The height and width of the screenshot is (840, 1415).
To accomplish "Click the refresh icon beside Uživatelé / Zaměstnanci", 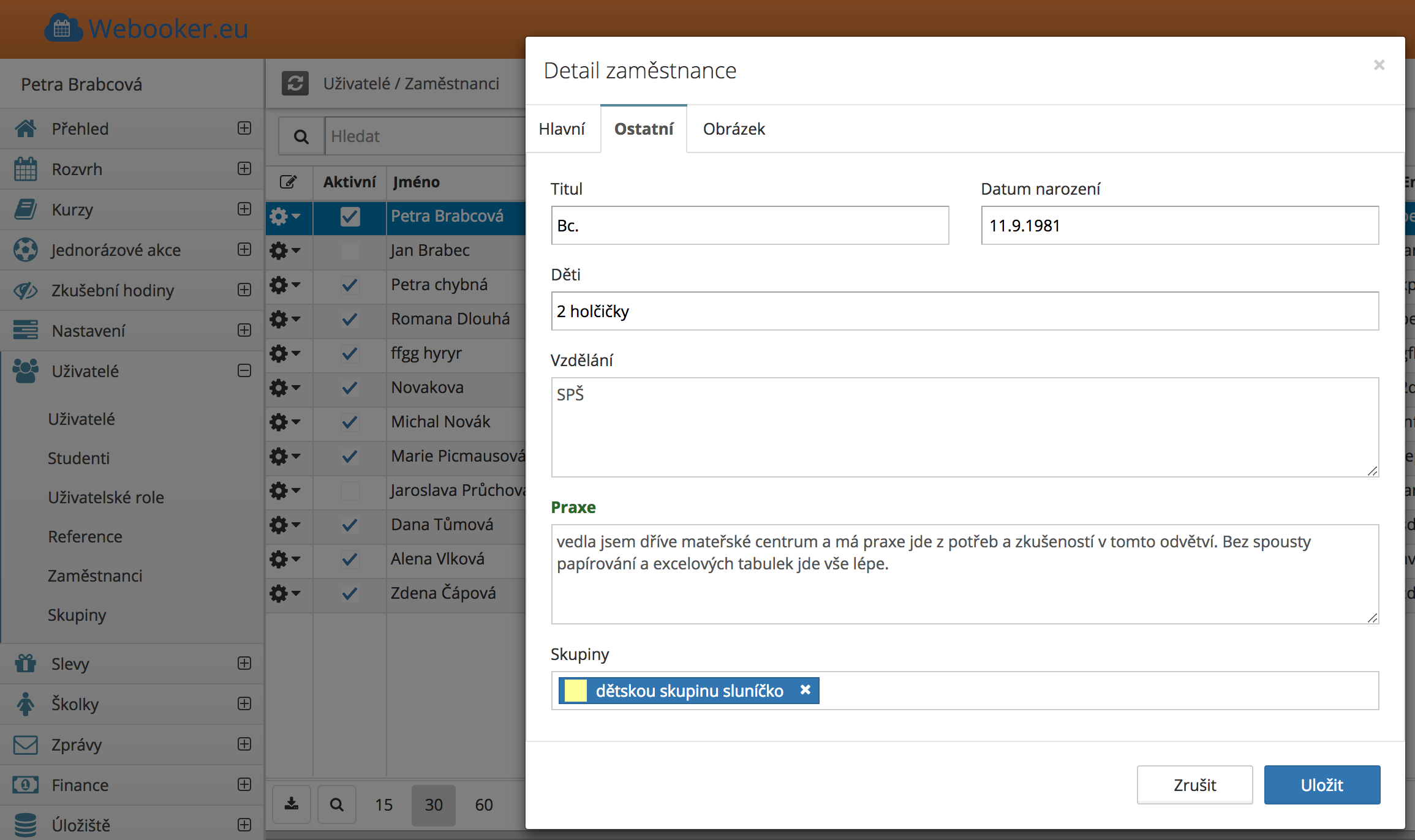I will 295,83.
